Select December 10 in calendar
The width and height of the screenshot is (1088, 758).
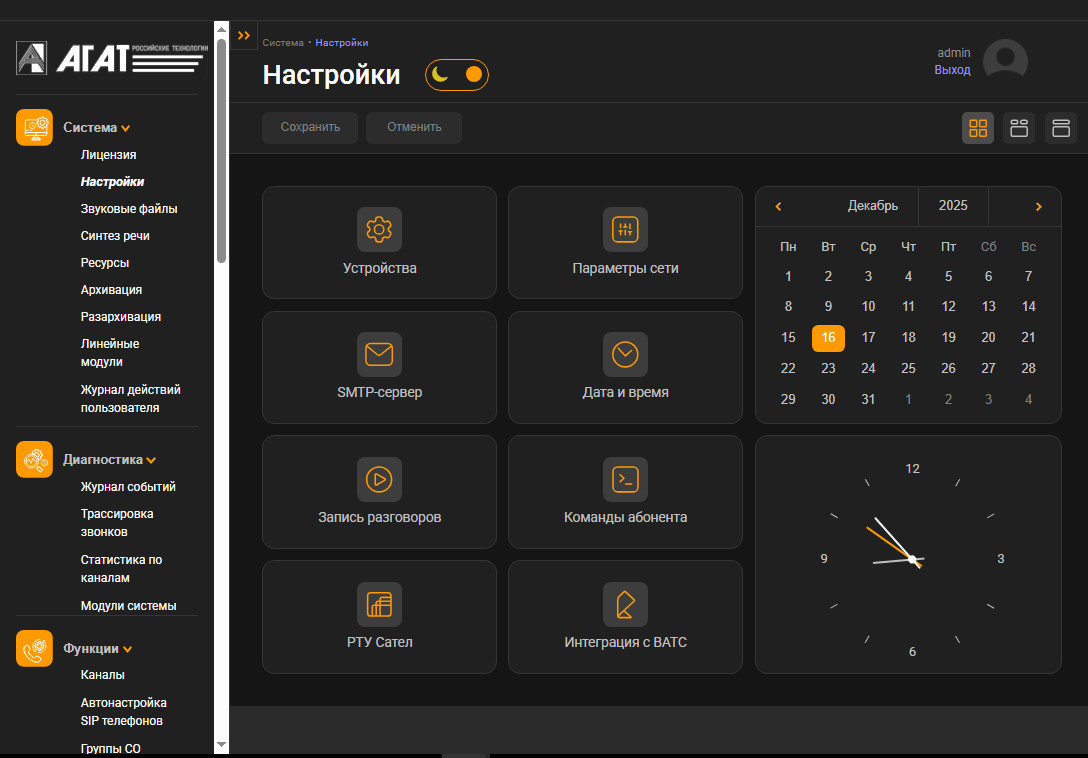[x=868, y=307]
